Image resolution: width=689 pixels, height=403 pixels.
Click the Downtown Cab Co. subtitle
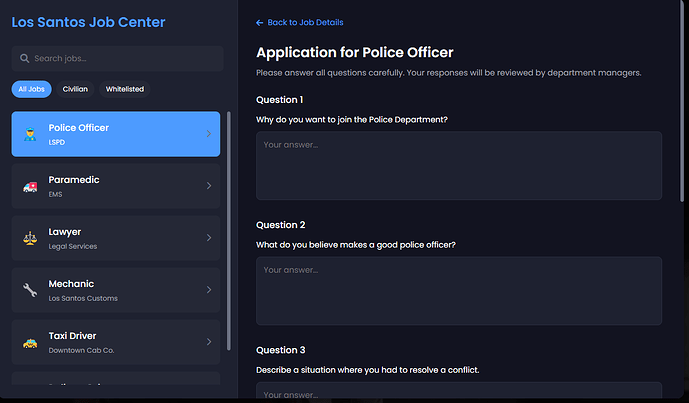click(x=81, y=350)
